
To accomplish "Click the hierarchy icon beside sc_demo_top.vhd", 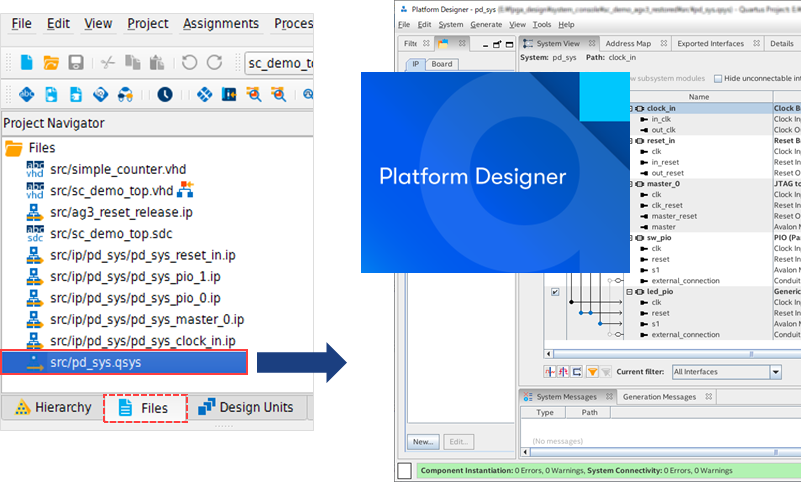I will pyautogui.click(x=185, y=190).
